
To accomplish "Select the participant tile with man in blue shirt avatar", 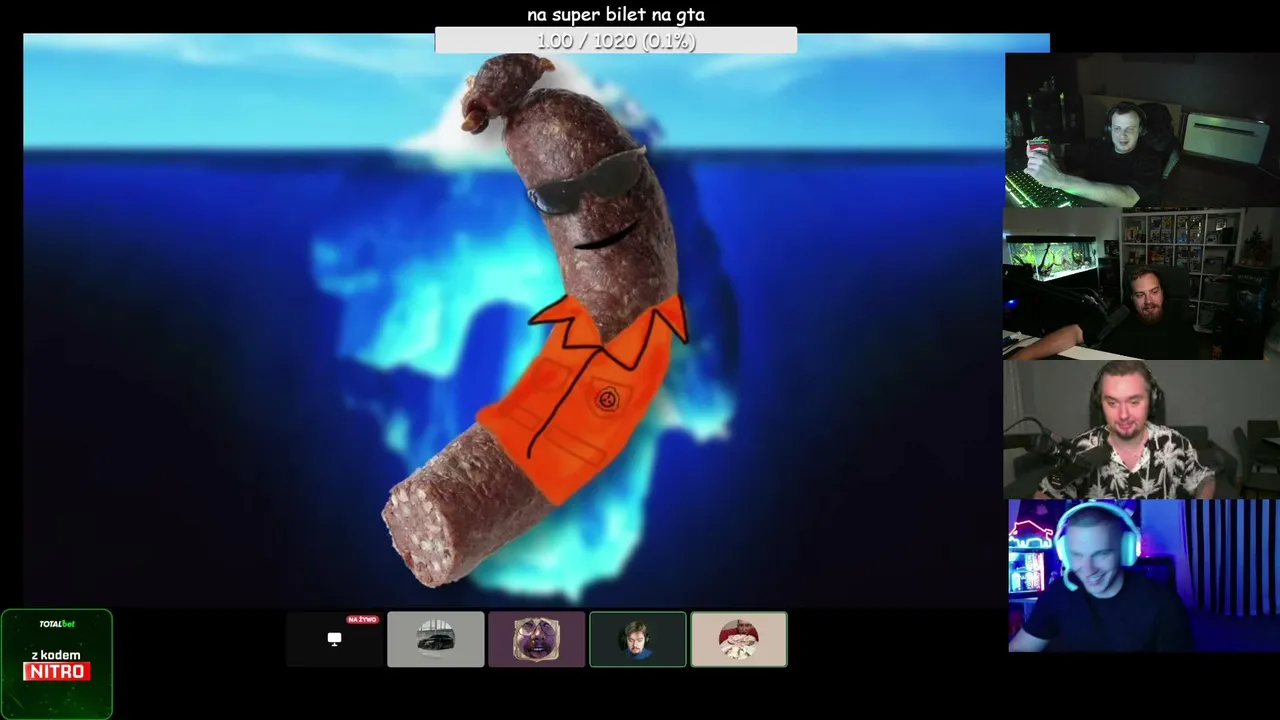I will click(638, 639).
